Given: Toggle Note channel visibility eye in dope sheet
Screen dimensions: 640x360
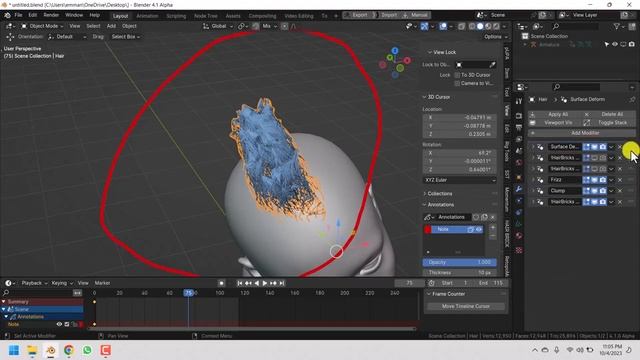Looking at the screenshot, I should 59,324.
